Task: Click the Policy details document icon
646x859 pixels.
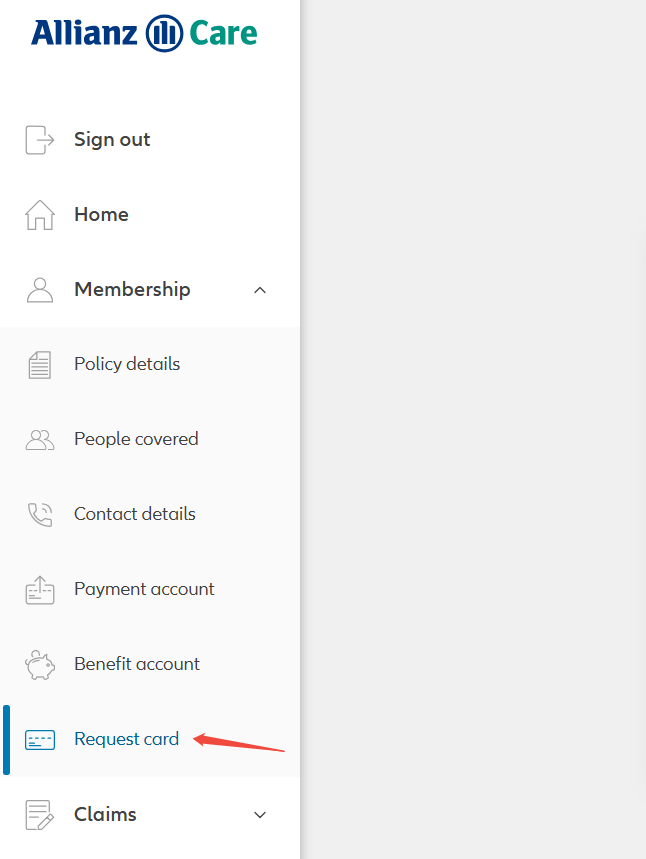Action: point(39,365)
